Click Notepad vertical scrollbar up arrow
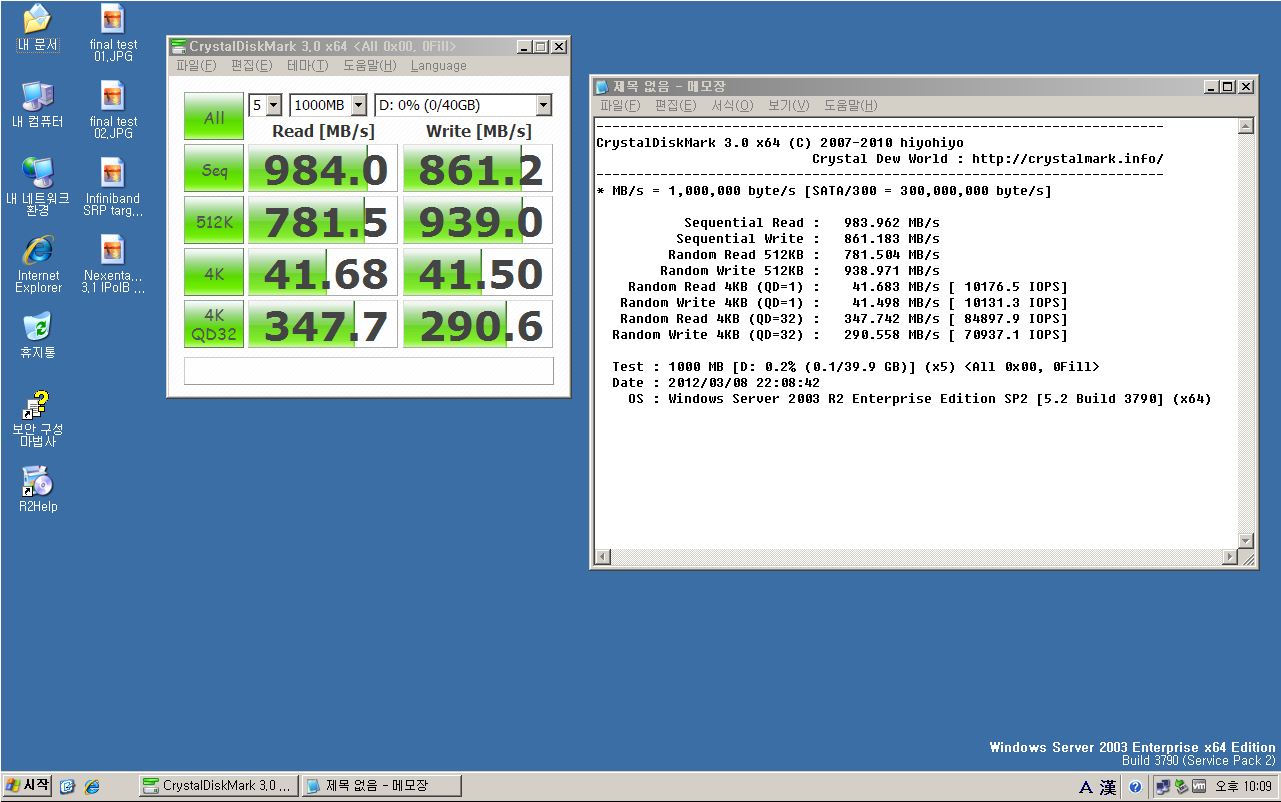 (1246, 126)
